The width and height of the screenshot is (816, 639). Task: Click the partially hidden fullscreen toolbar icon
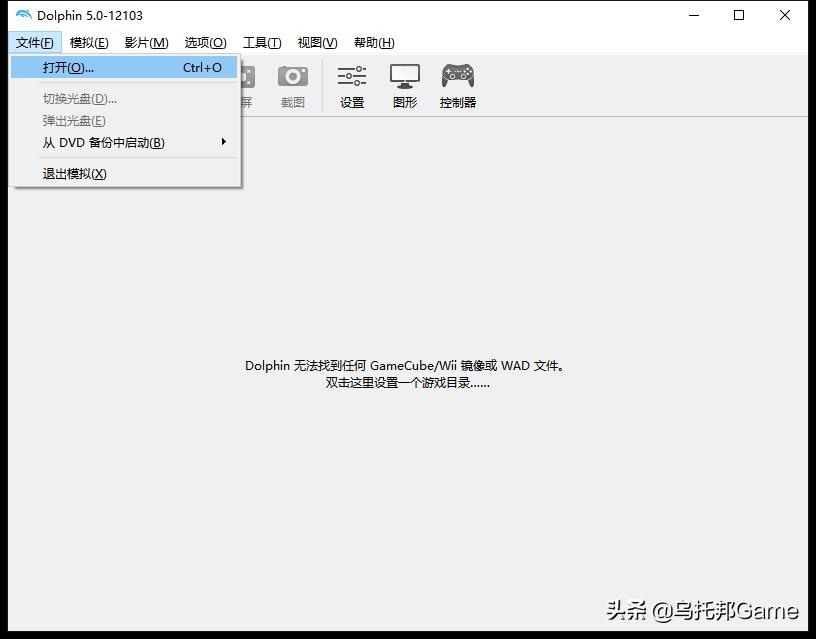click(x=245, y=85)
